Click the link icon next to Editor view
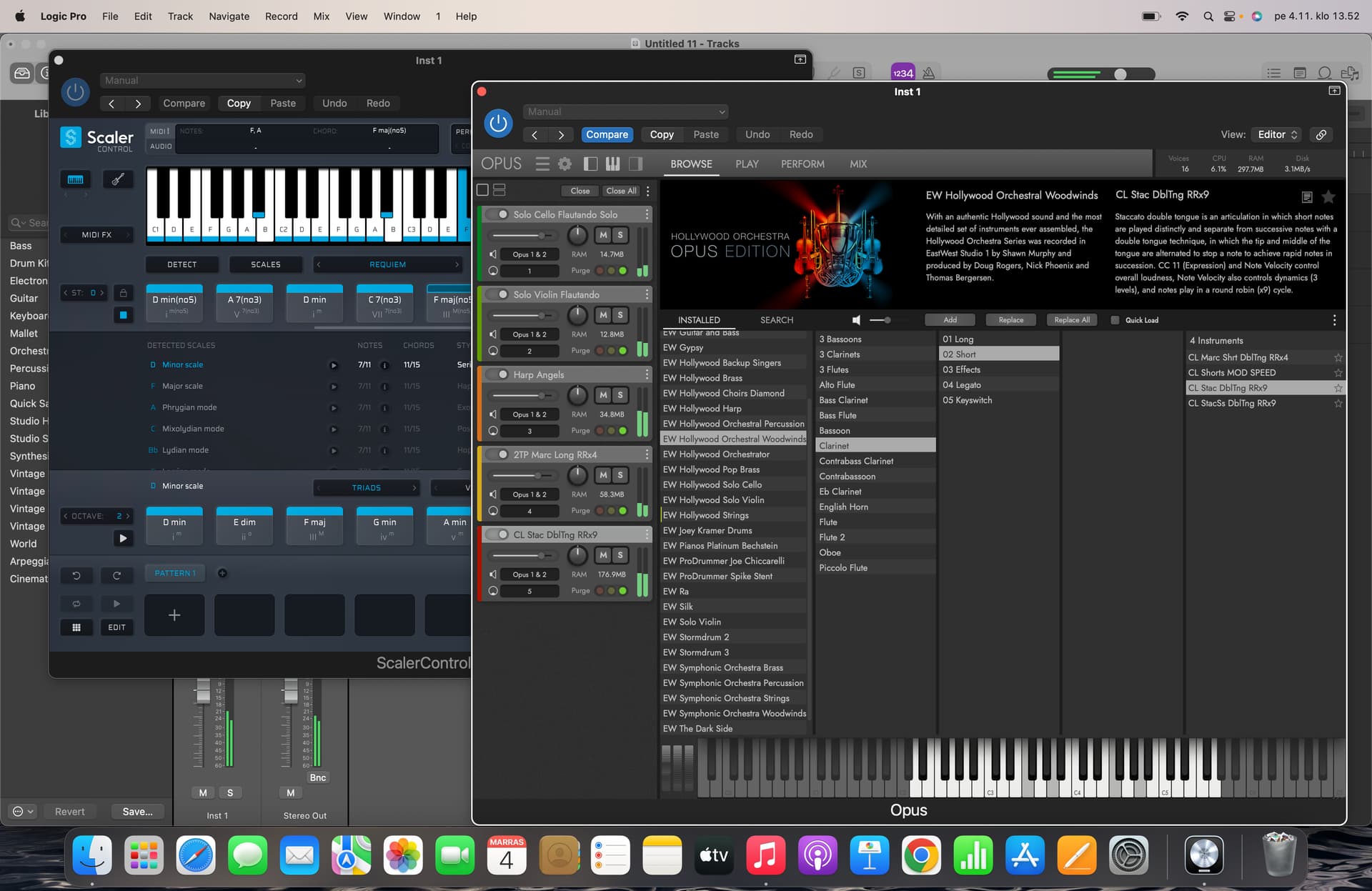The width and height of the screenshot is (1372, 891). (x=1321, y=134)
